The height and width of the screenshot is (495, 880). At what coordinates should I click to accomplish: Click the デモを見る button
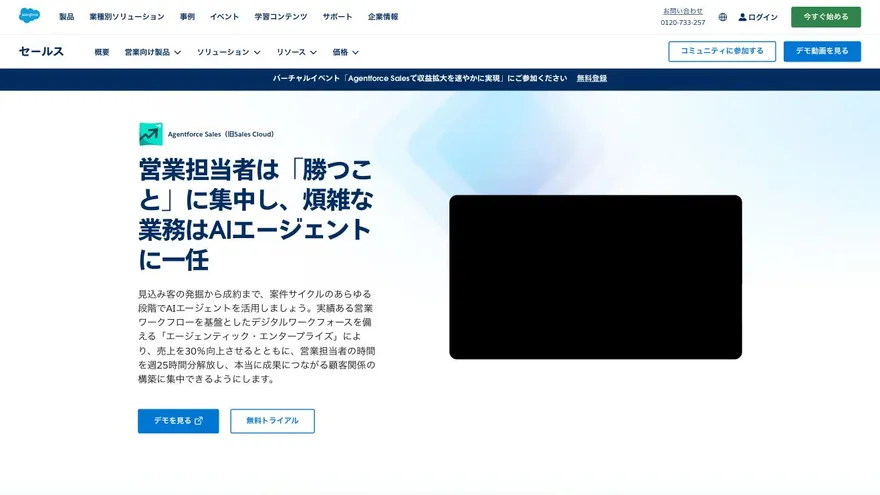(x=178, y=421)
